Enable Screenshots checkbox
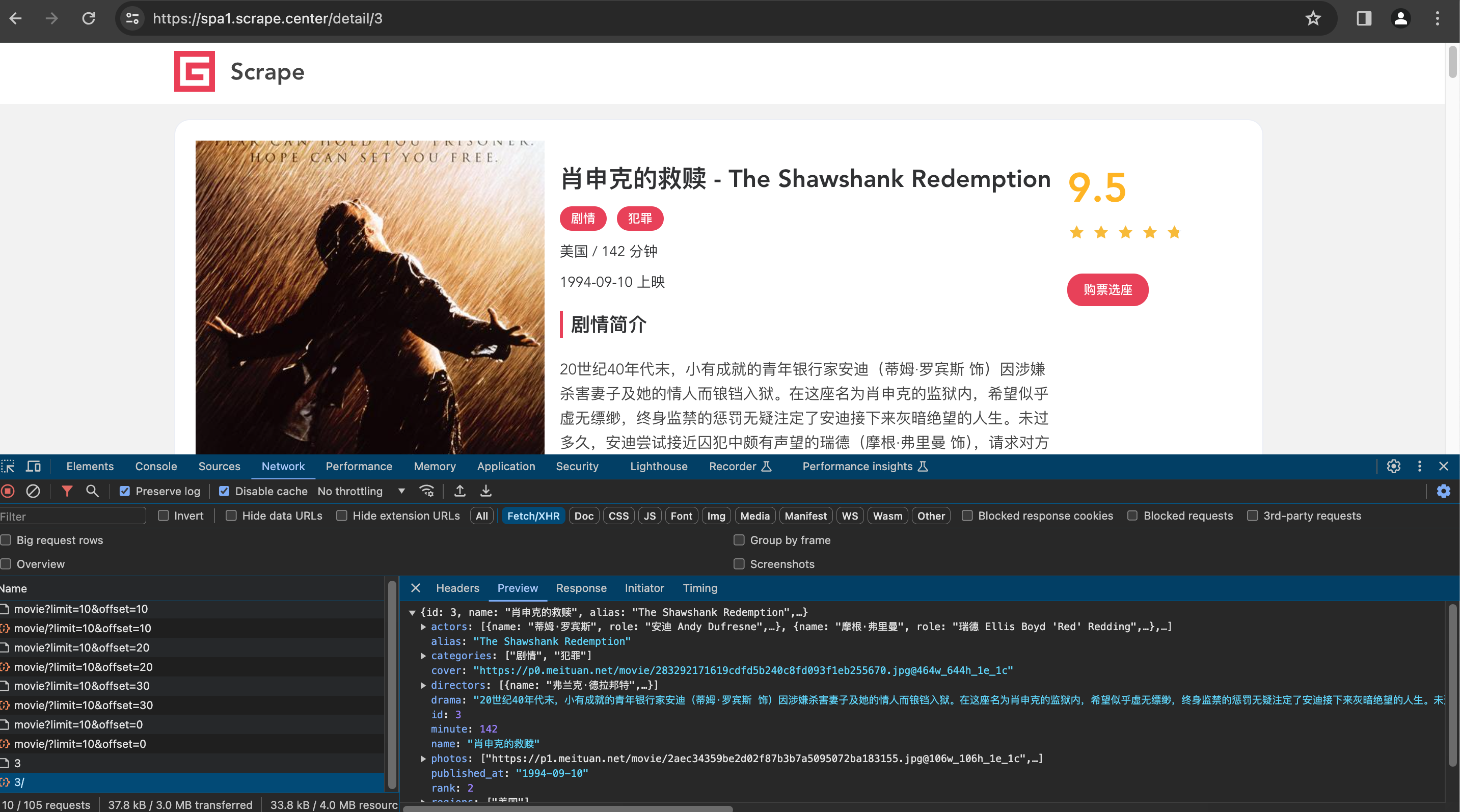This screenshot has height=812, width=1460. click(x=739, y=564)
